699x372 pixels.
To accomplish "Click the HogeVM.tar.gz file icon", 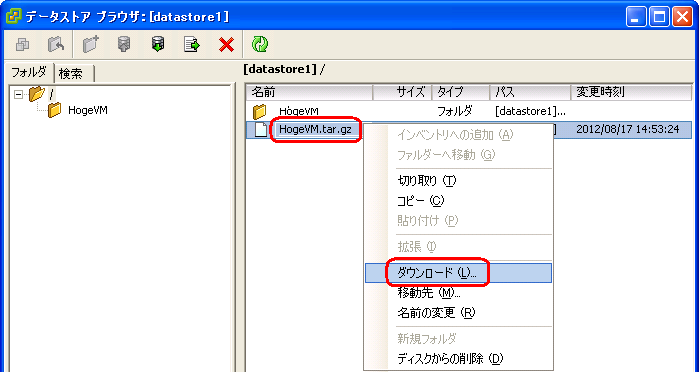I will (x=261, y=129).
